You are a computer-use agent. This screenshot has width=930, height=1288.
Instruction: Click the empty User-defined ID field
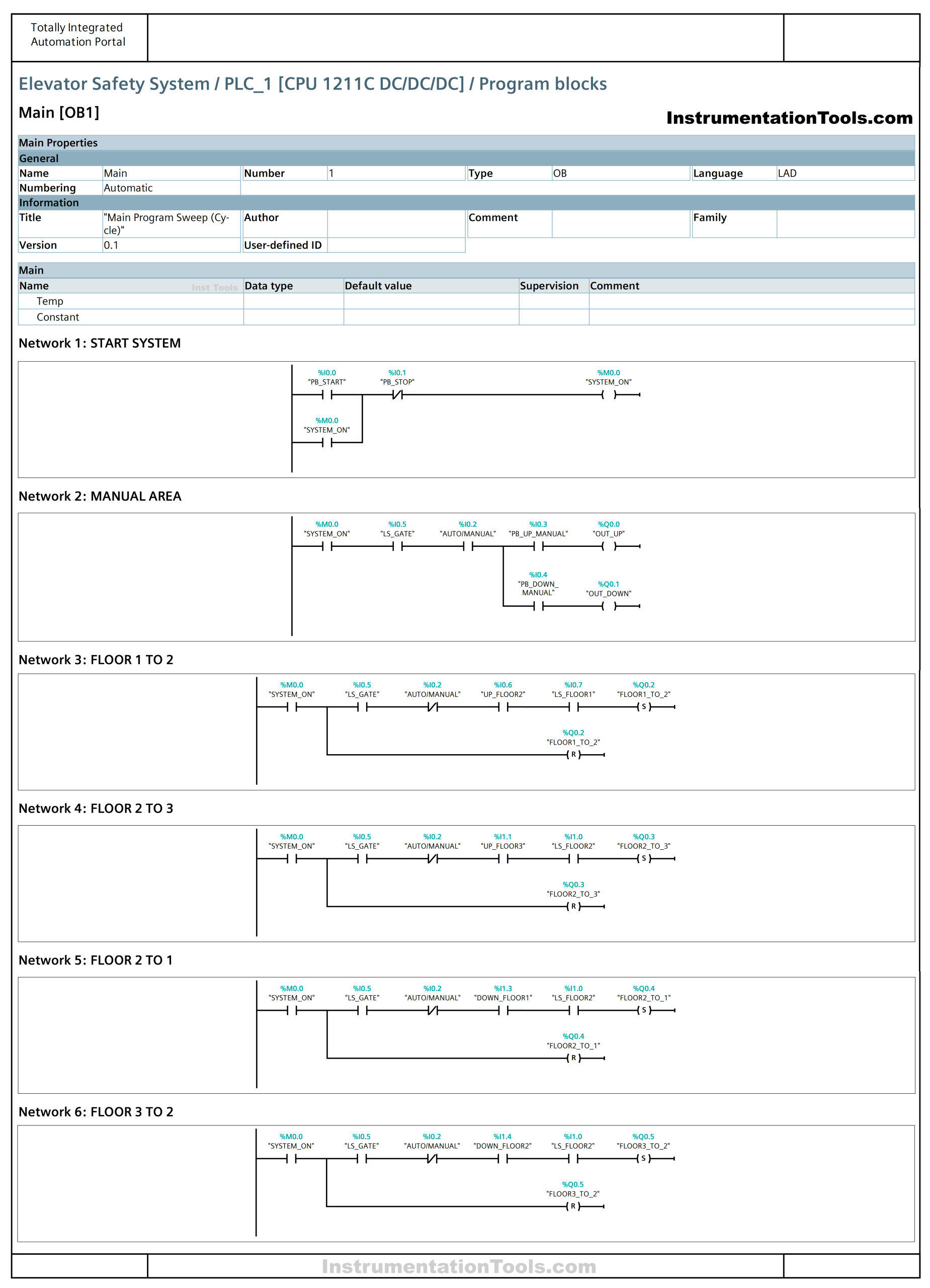point(396,245)
